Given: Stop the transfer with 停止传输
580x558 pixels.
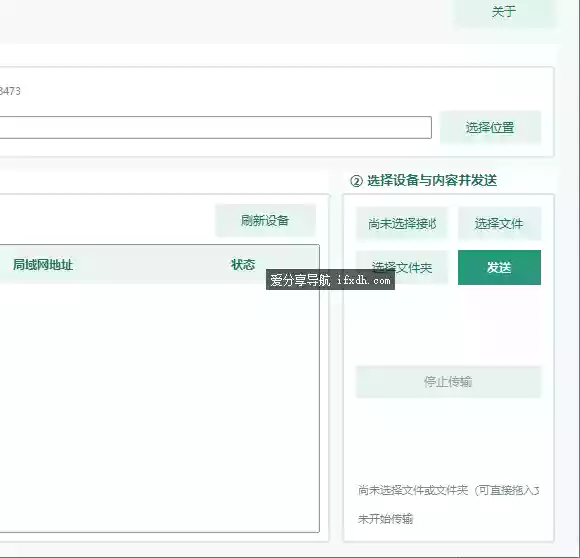Looking at the screenshot, I should 448,382.
